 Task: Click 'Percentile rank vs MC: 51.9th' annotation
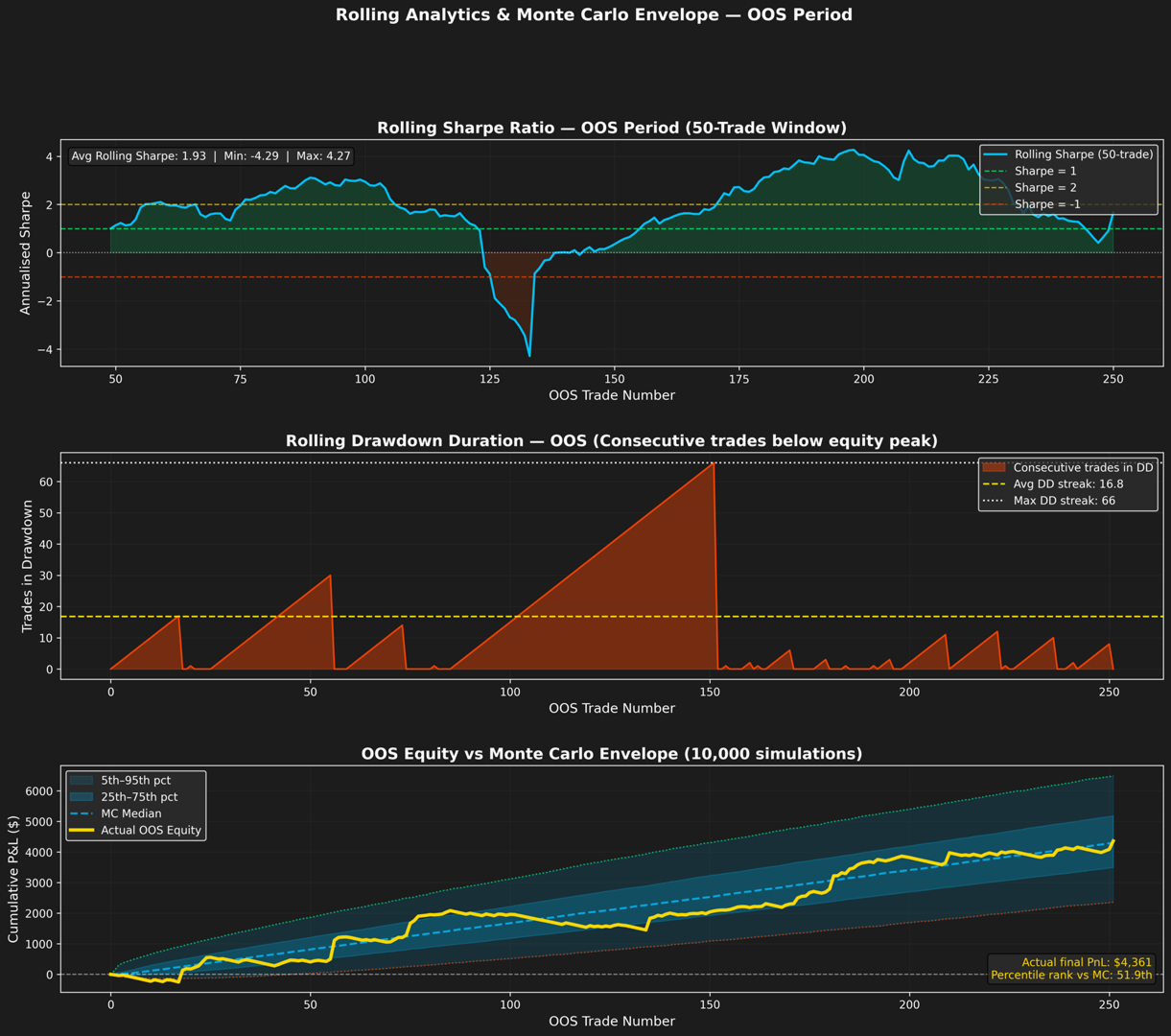(x=1072, y=976)
